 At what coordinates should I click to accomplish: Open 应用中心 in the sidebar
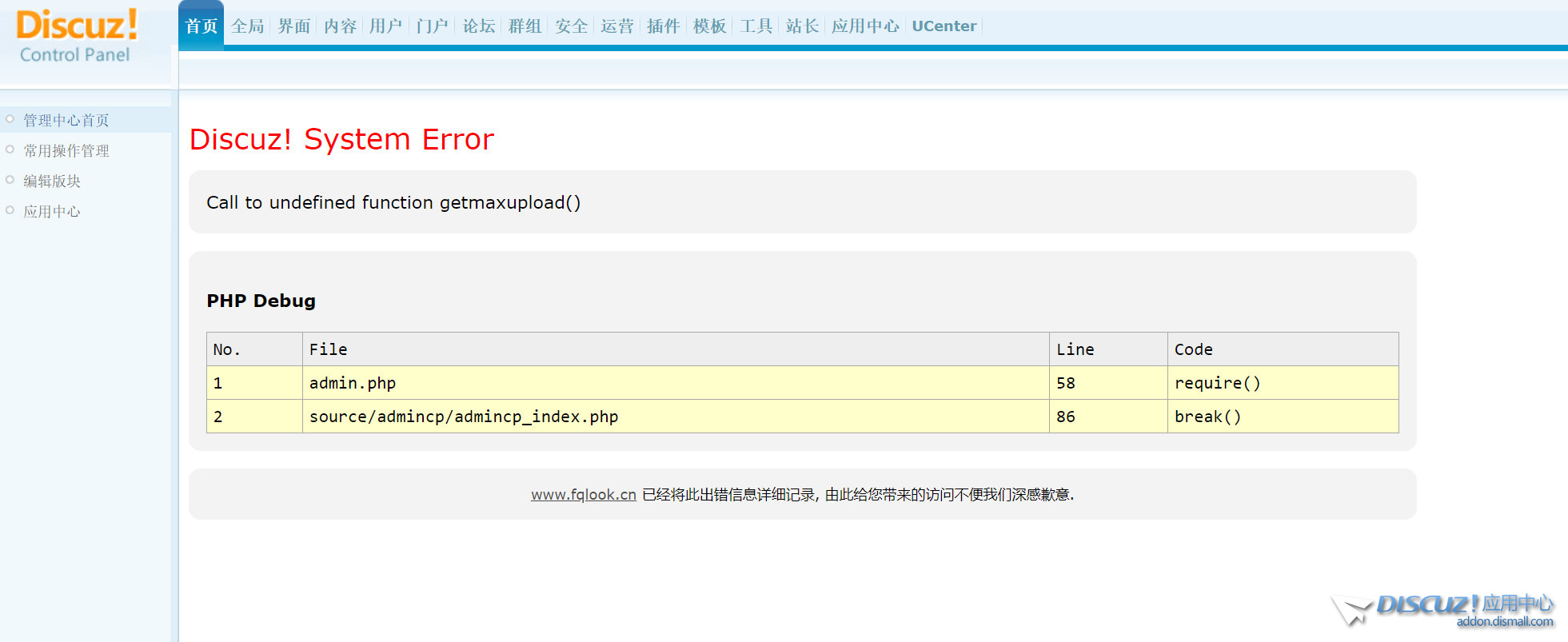coord(51,211)
